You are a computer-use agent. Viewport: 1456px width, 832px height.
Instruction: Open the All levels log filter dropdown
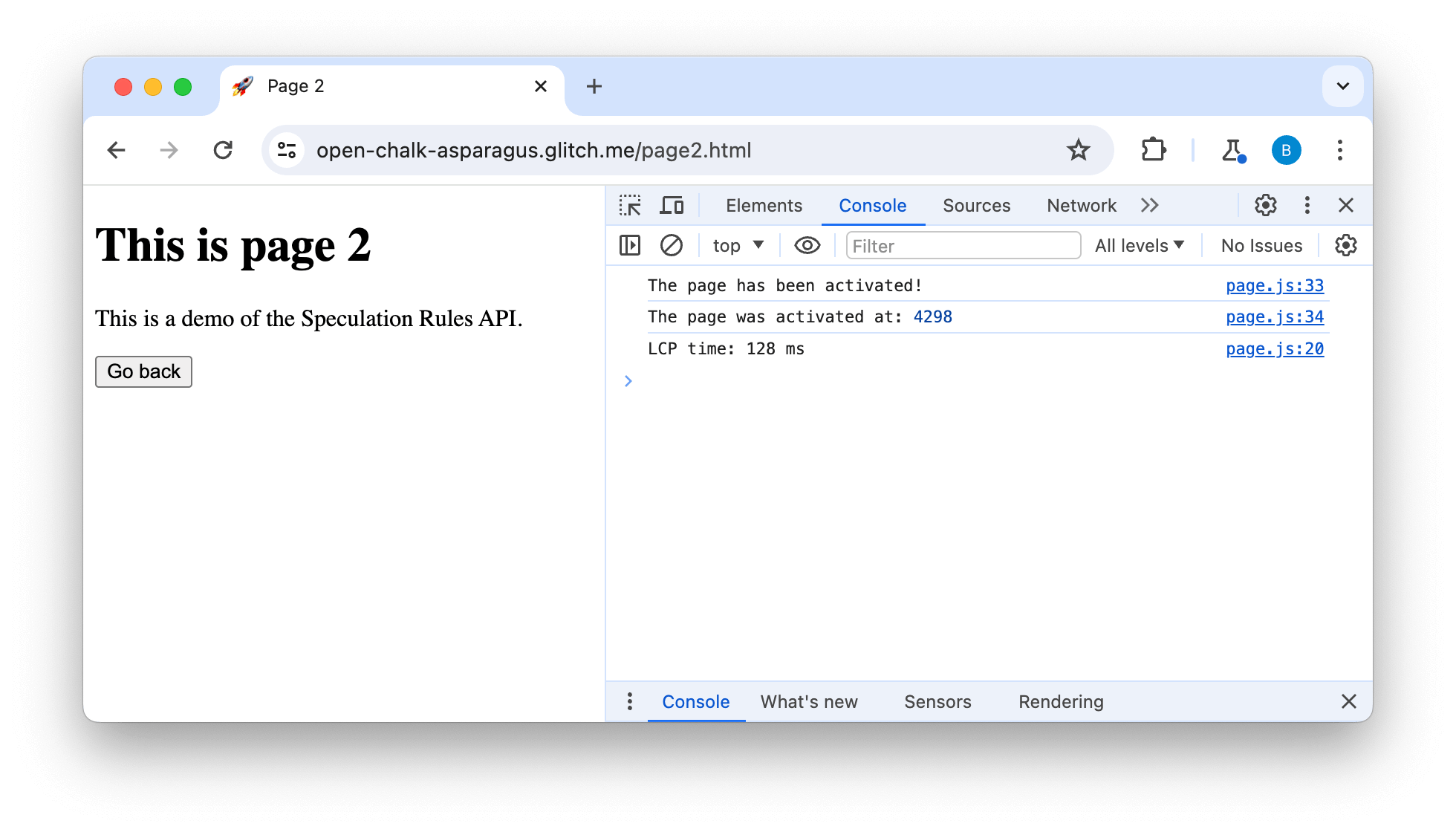[x=1140, y=245]
